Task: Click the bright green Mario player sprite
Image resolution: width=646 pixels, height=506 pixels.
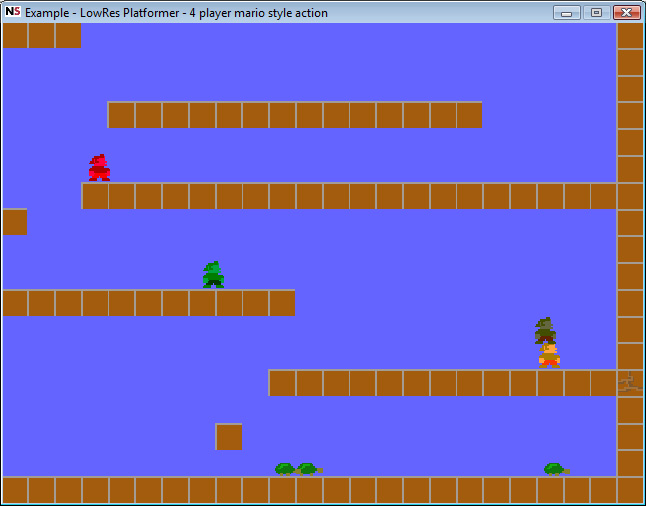Action: pyautogui.click(x=213, y=274)
